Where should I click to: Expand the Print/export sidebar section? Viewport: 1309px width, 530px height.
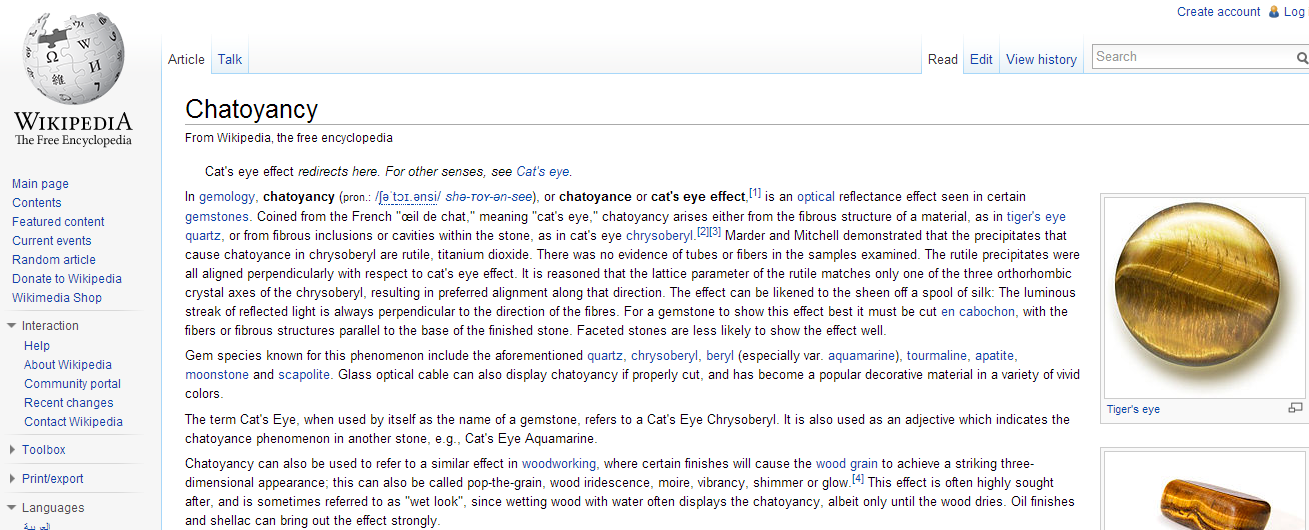tap(12, 479)
